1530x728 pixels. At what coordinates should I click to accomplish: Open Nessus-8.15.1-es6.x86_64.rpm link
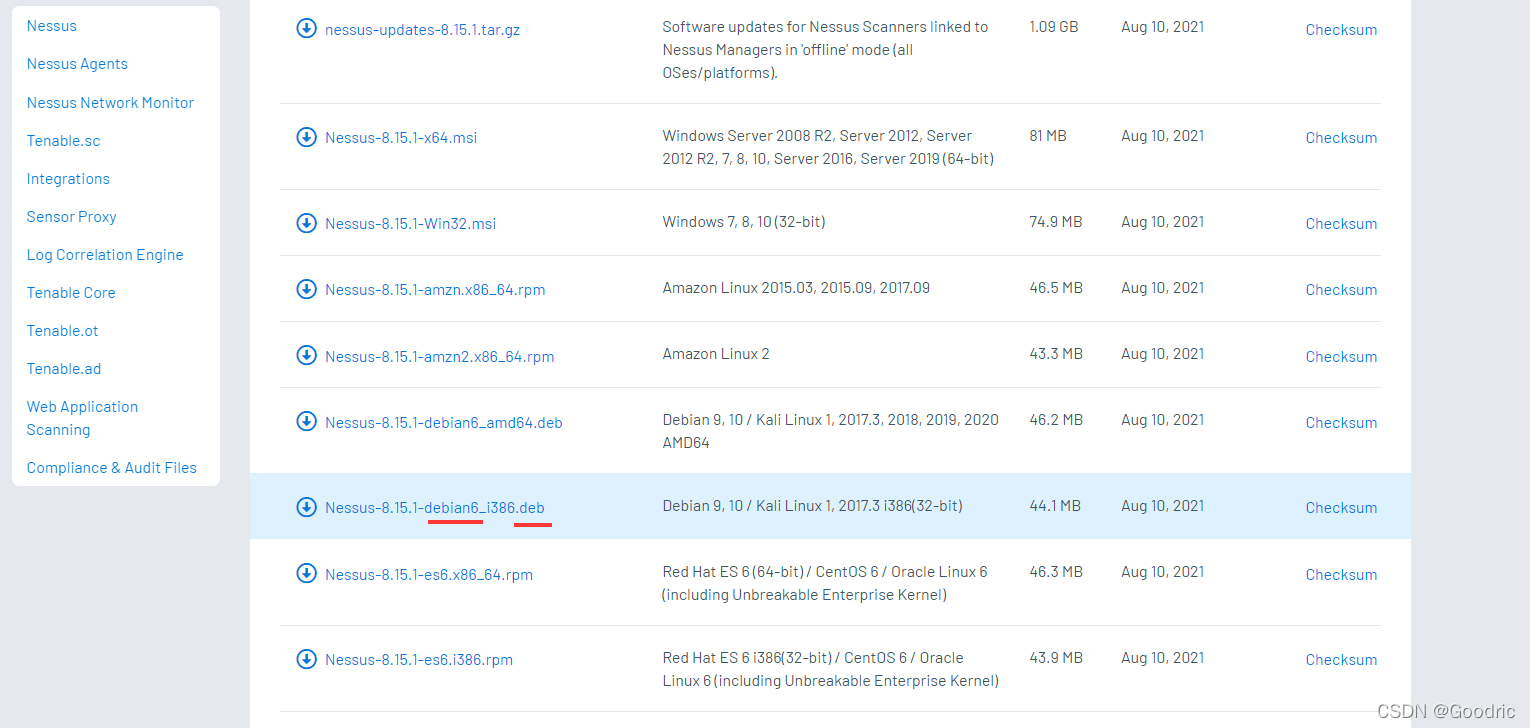click(x=429, y=575)
